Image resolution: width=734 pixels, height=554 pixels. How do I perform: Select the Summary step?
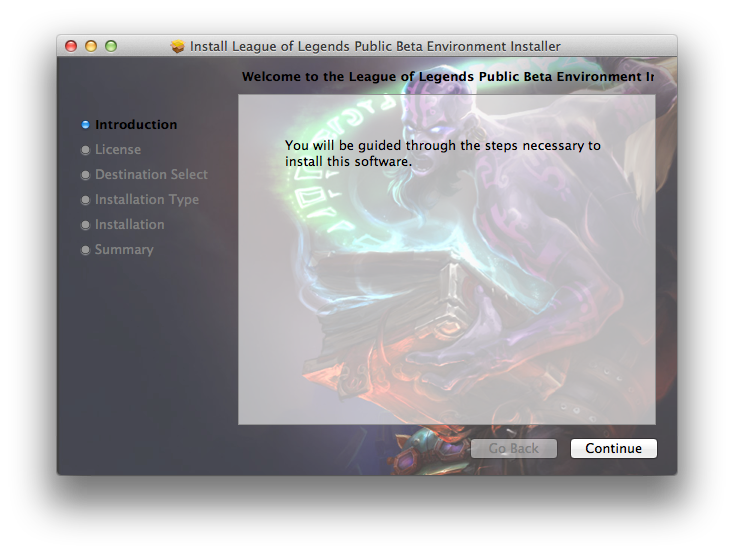click(x=124, y=250)
